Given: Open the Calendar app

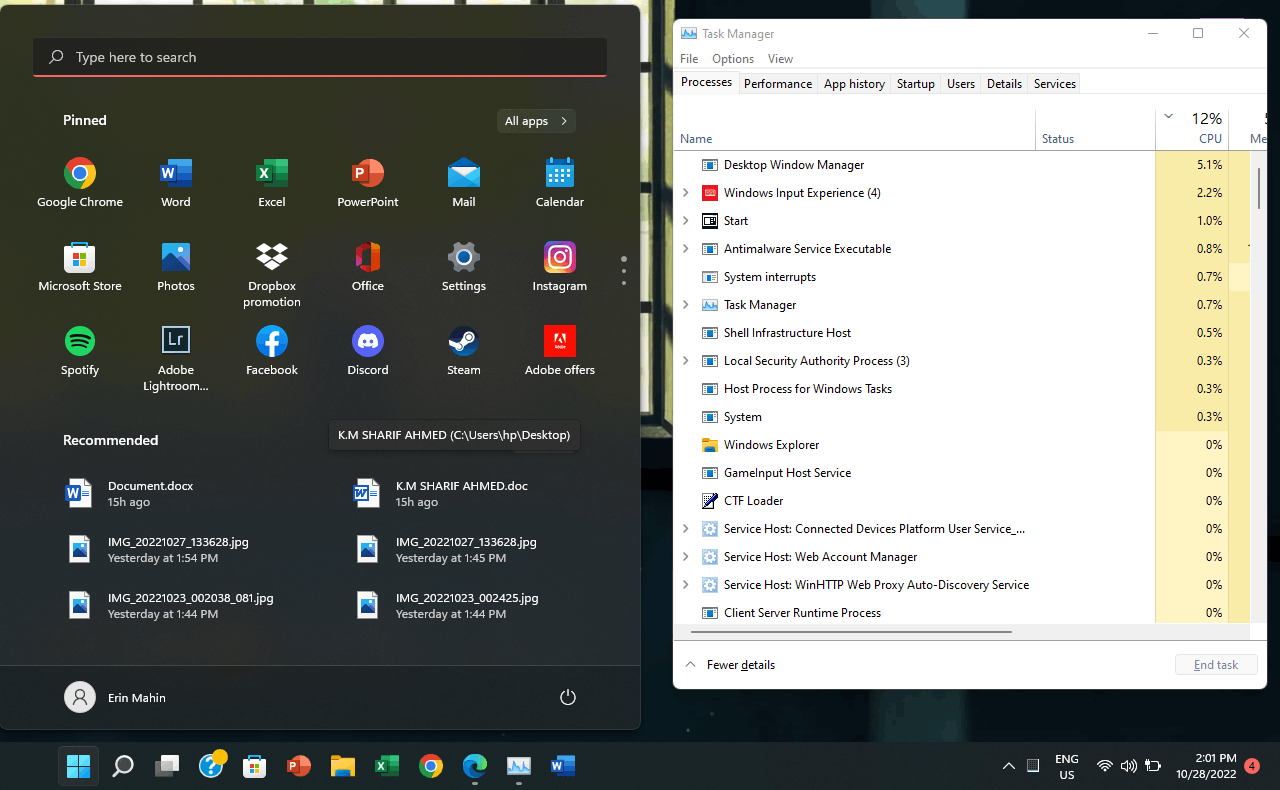Looking at the screenshot, I should pyautogui.click(x=560, y=182).
